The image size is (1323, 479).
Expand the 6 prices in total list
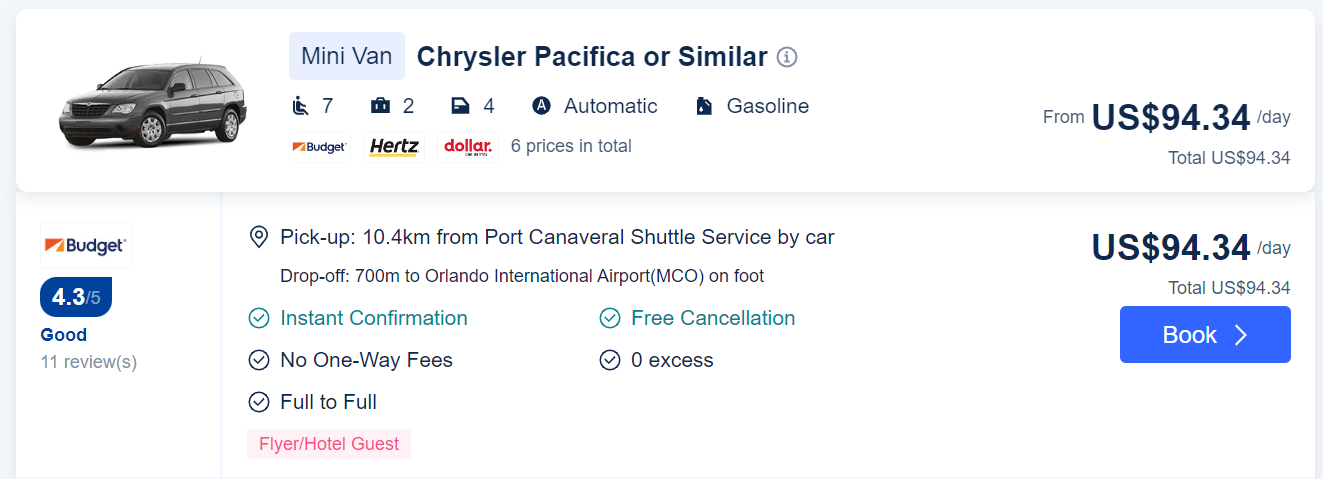(571, 146)
